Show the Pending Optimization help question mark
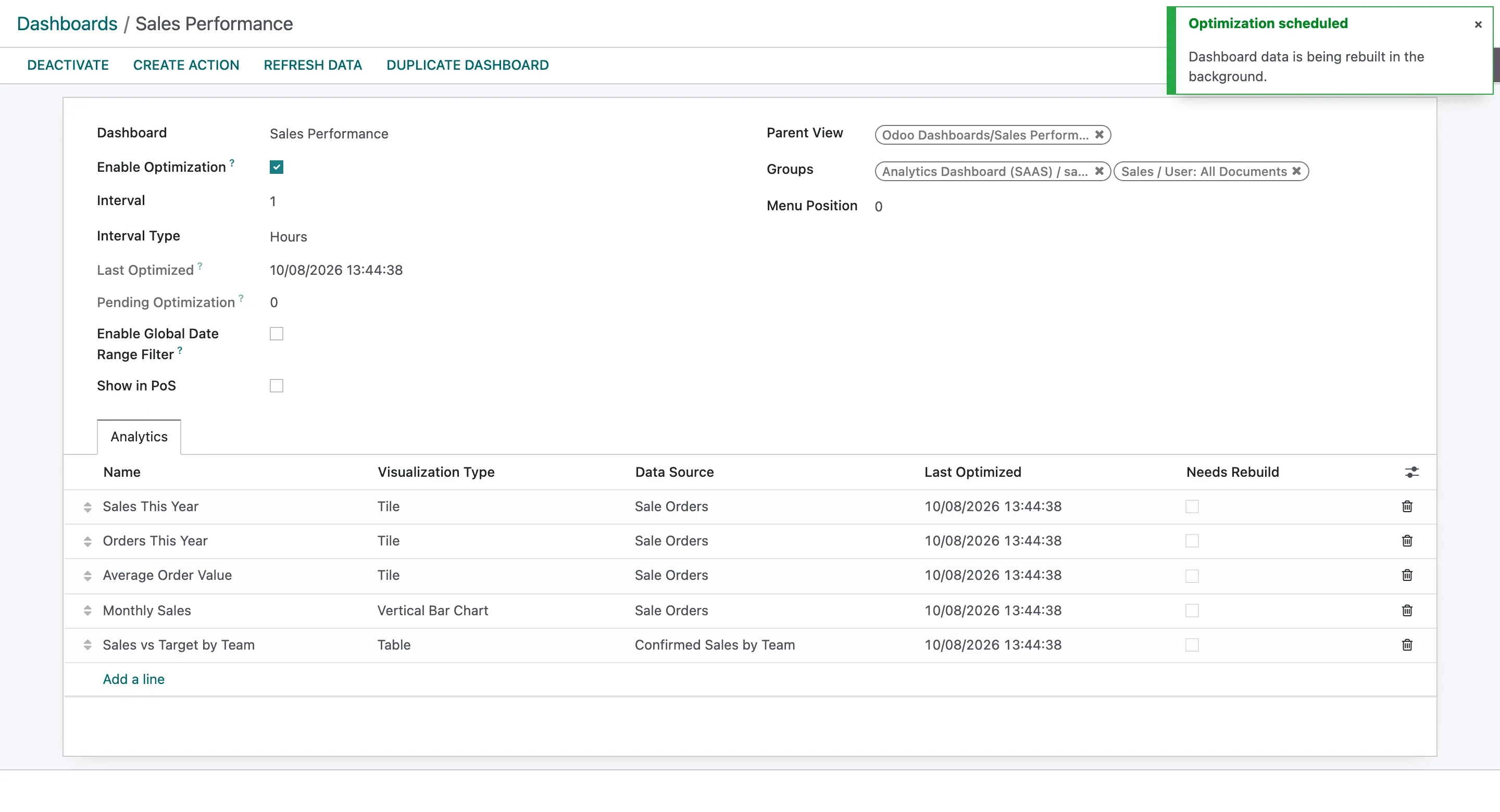 (241, 298)
